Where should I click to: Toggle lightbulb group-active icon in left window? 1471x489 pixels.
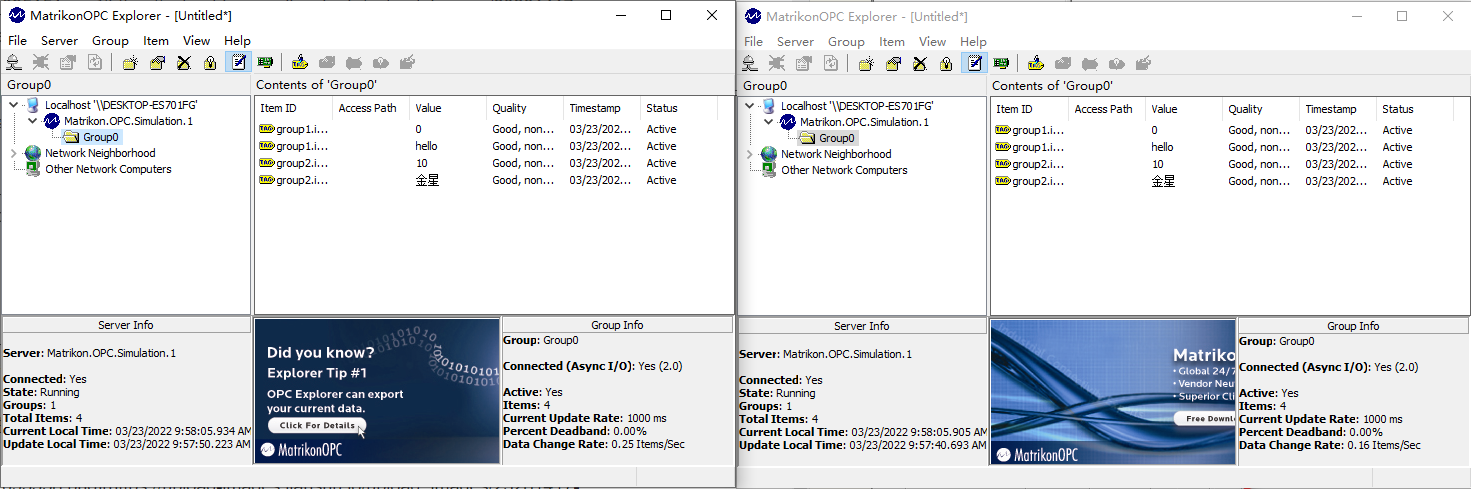[x=210, y=62]
